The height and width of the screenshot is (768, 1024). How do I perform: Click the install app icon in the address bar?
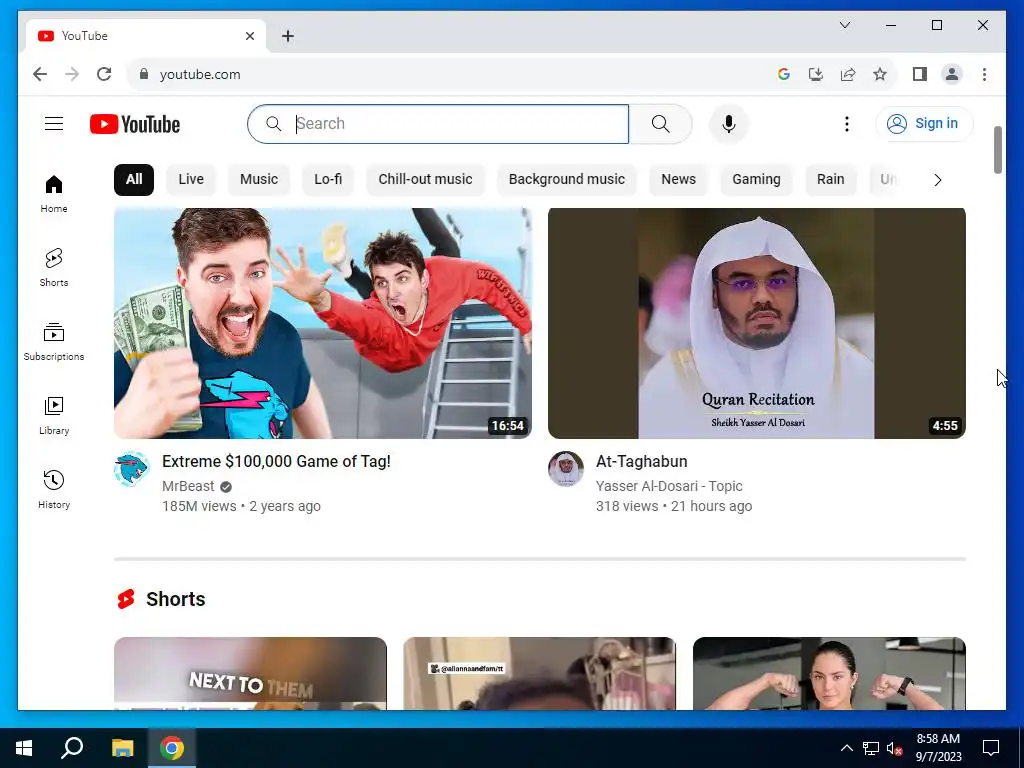pos(816,74)
